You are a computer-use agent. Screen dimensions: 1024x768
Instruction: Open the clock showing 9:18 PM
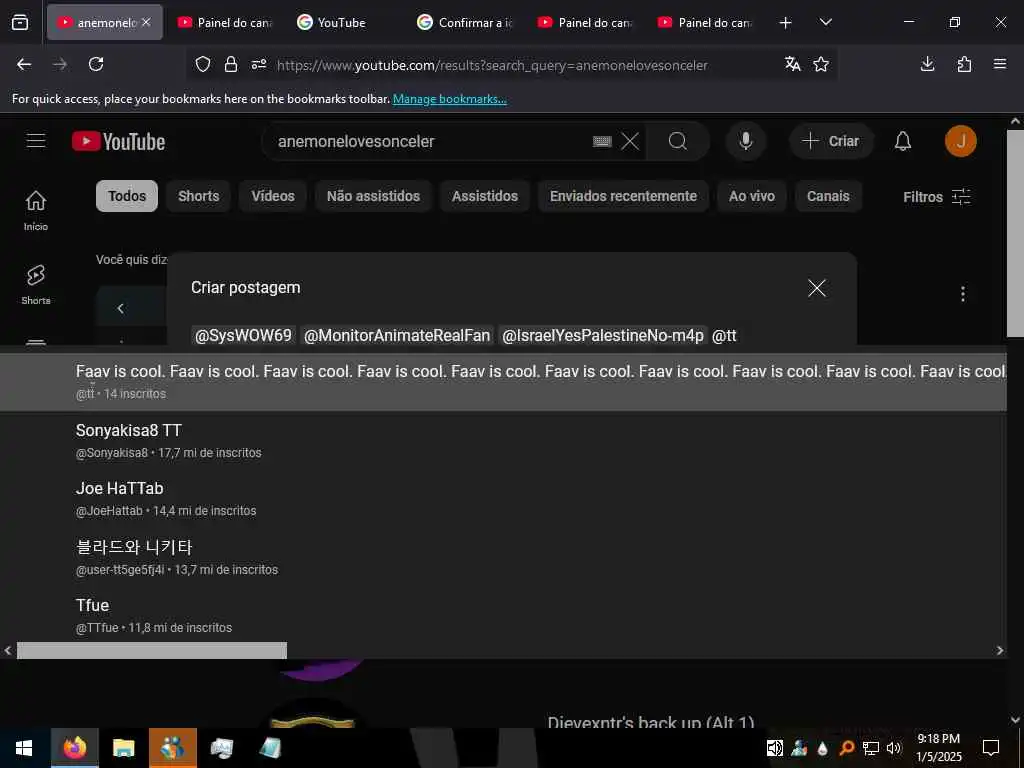pyautogui.click(x=938, y=748)
